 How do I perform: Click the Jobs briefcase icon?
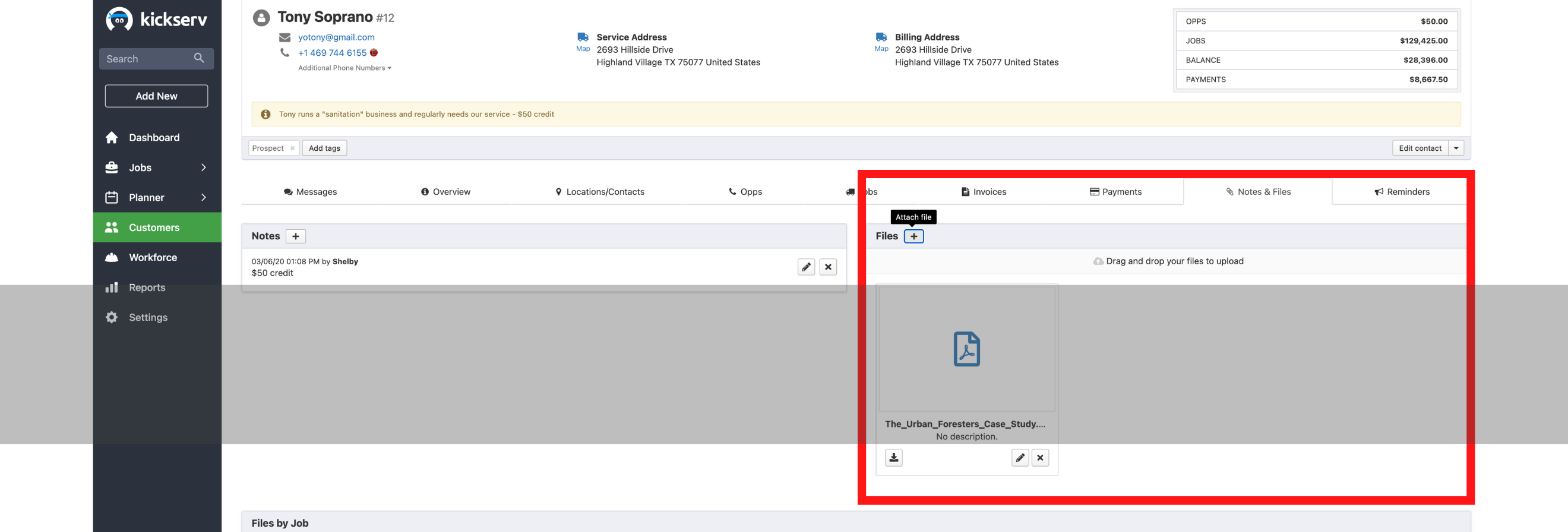[112, 167]
